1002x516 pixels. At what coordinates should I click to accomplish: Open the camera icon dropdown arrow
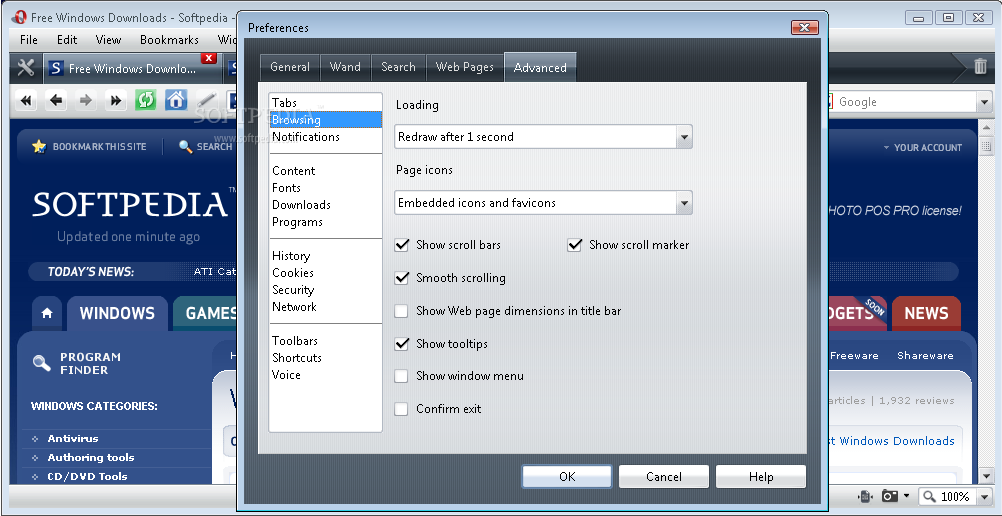click(906, 496)
